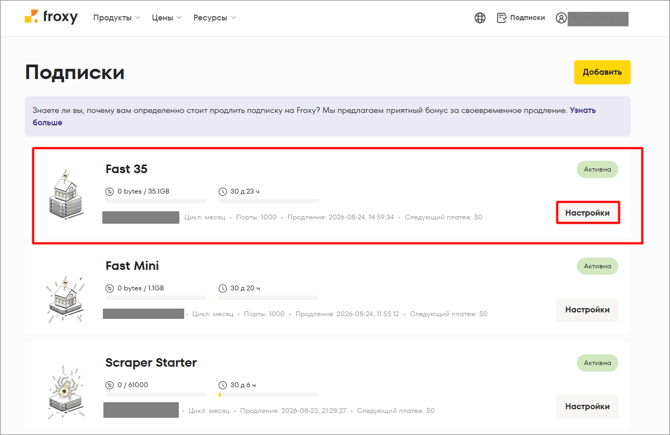The height and width of the screenshot is (435, 670).
Task: Click Fast 35 remaining time progress bar
Action: coord(269,201)
